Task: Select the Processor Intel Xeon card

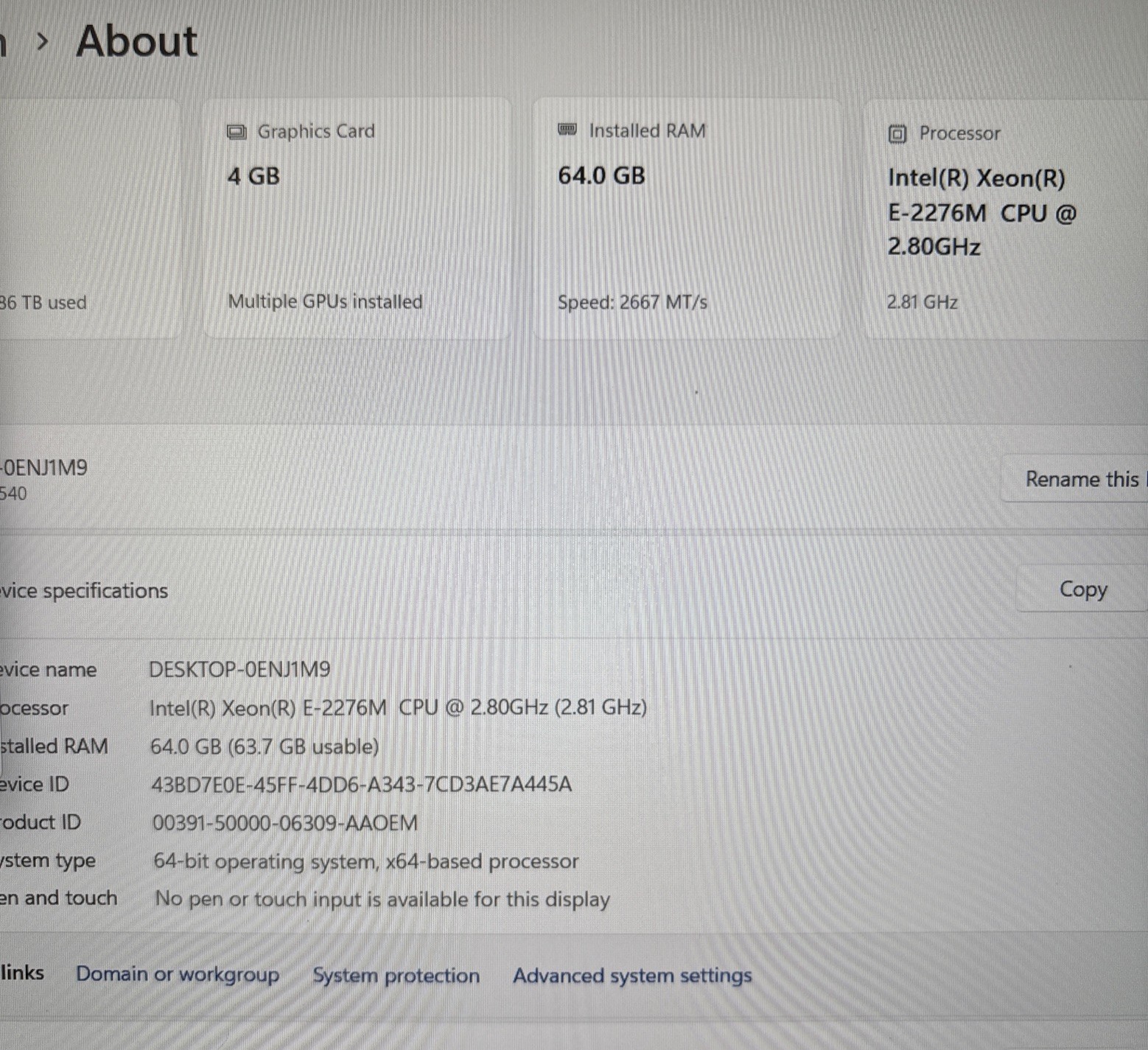Action: (1005, 218)
